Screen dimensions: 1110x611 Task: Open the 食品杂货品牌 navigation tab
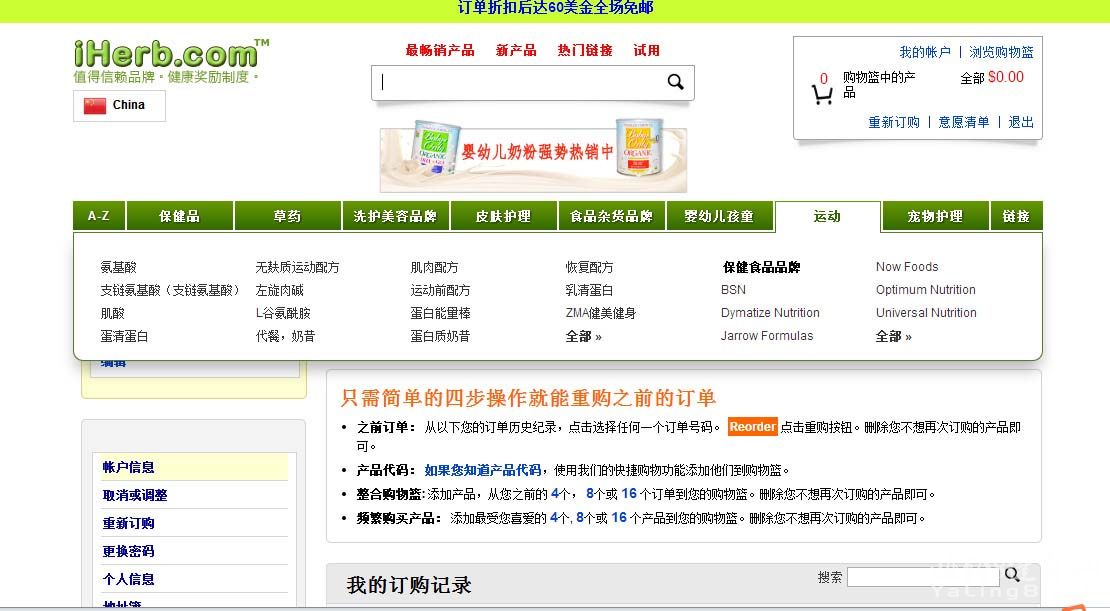[x=612, y=216]
